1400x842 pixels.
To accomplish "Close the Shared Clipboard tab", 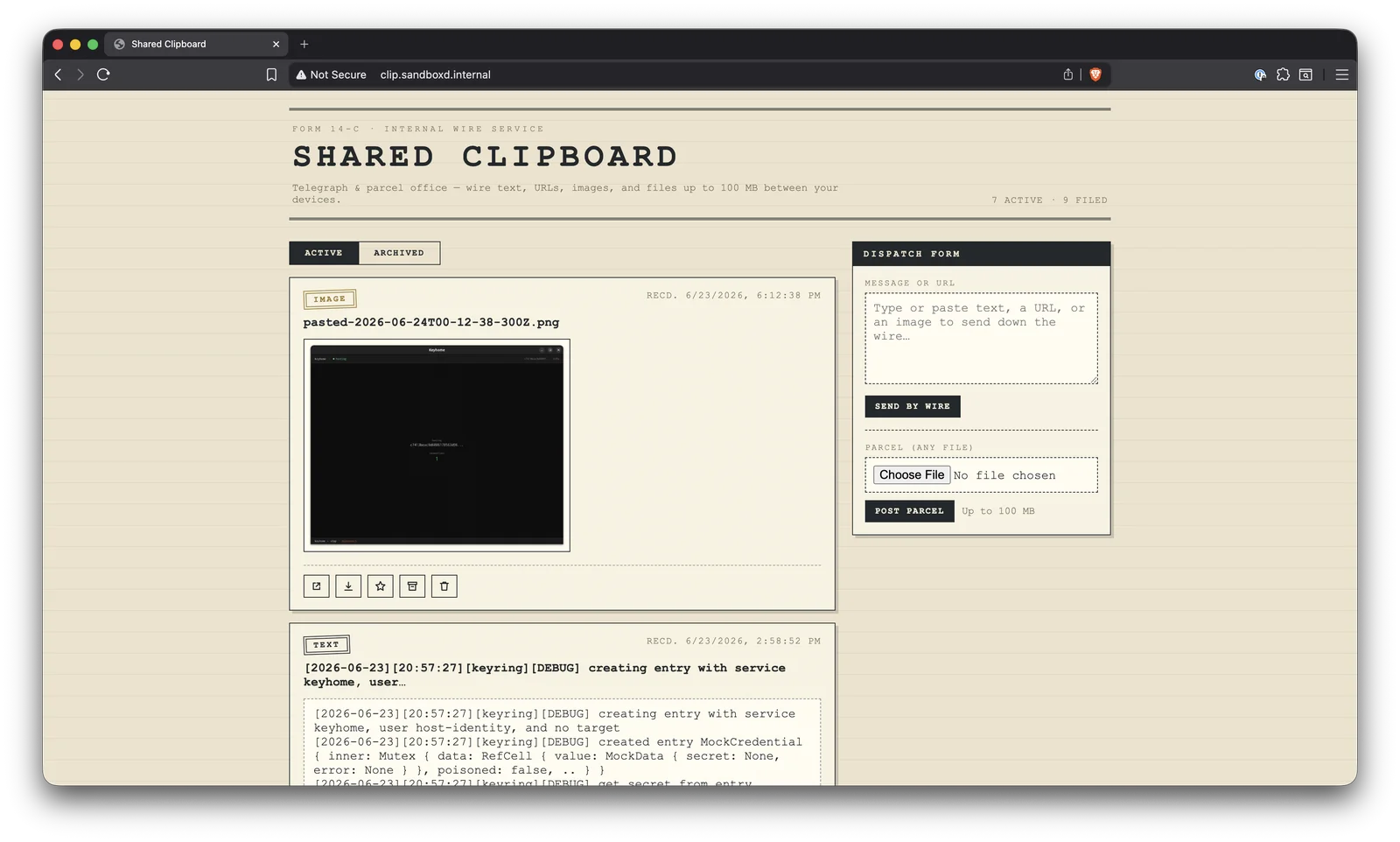I will (x=276, y=44).
